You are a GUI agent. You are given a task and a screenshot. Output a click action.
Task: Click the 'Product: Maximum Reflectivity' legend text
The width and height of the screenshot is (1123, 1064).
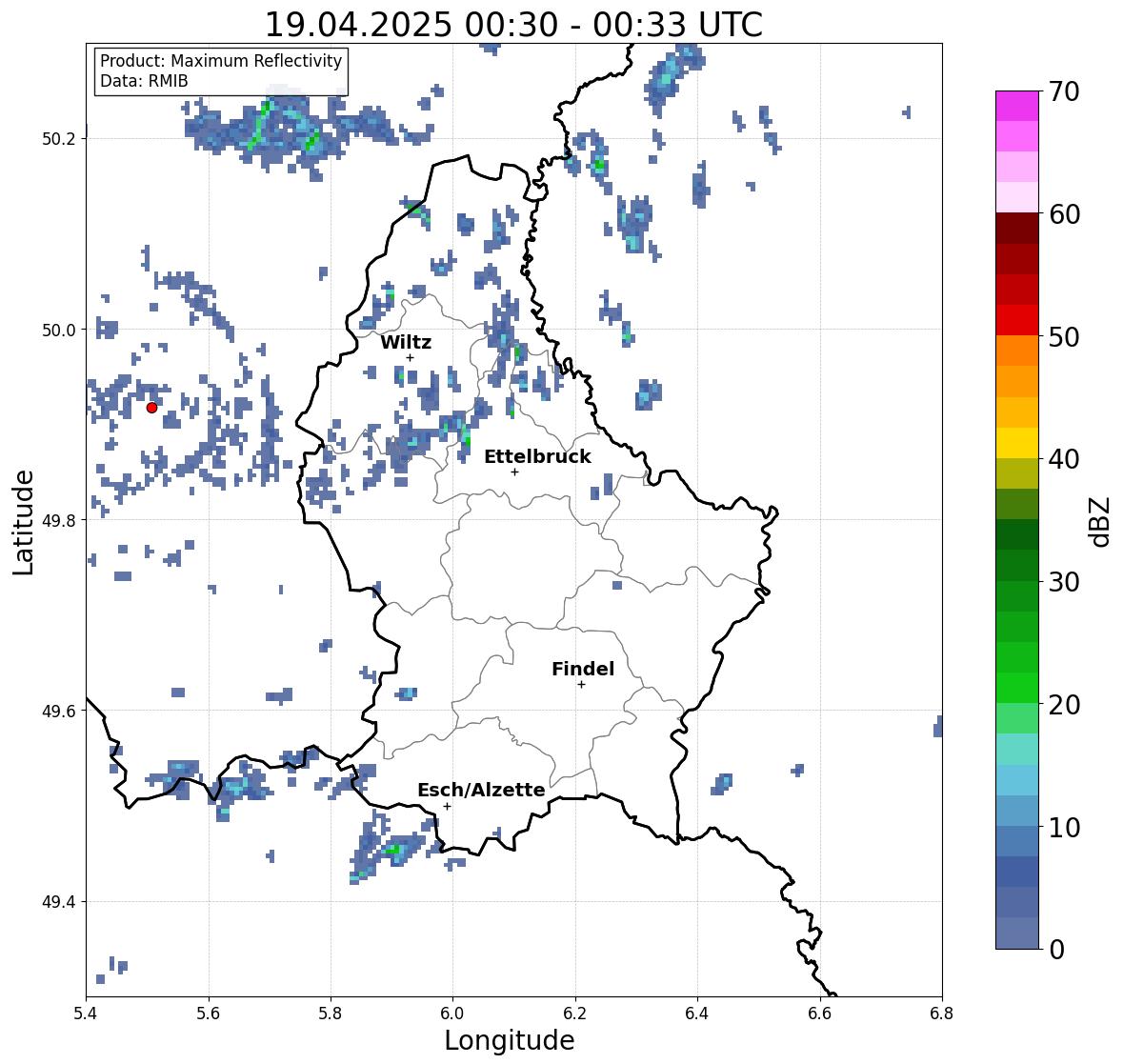221,61
